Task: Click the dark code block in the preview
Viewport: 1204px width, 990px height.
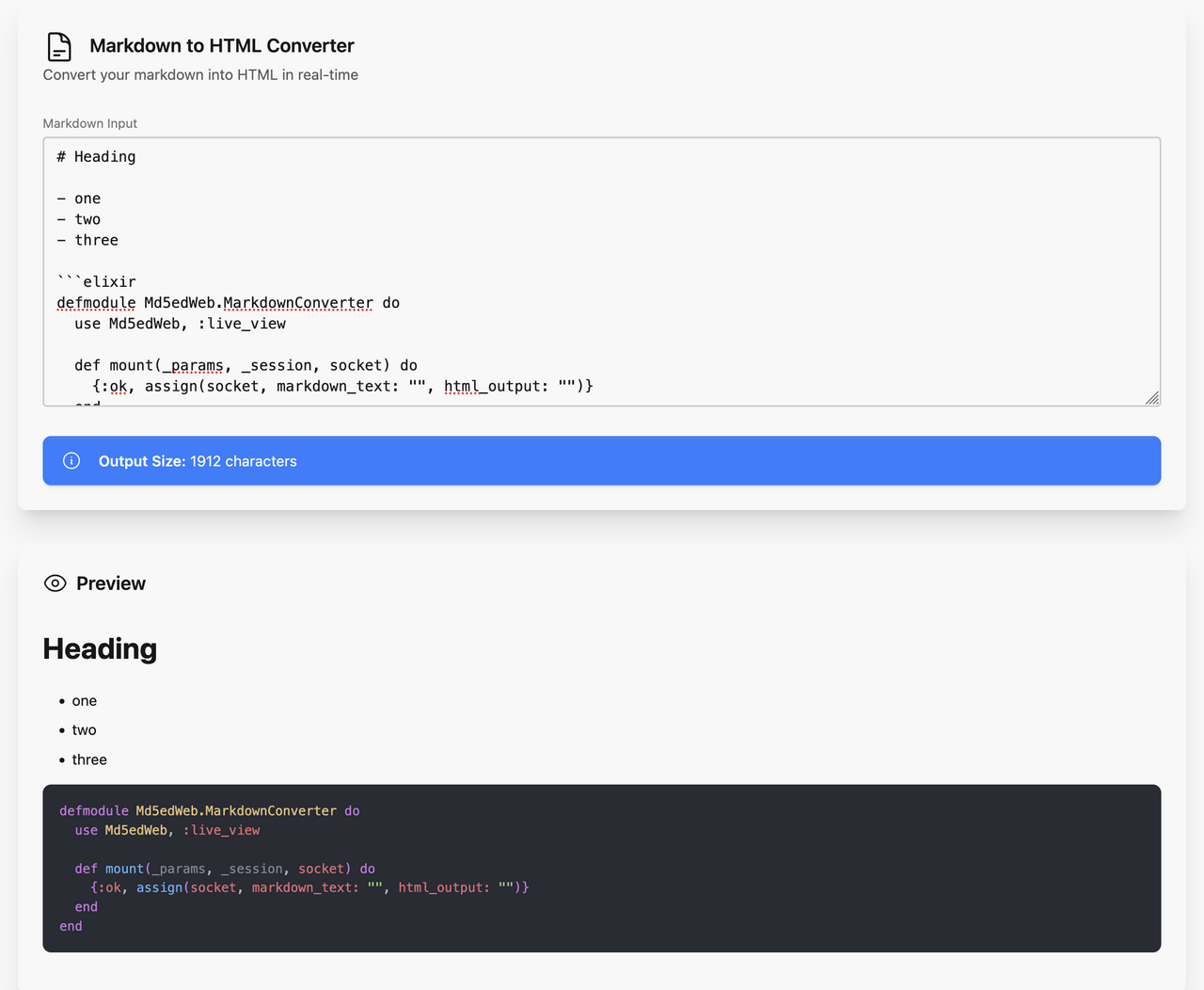Action: click(x=602, y=868)
